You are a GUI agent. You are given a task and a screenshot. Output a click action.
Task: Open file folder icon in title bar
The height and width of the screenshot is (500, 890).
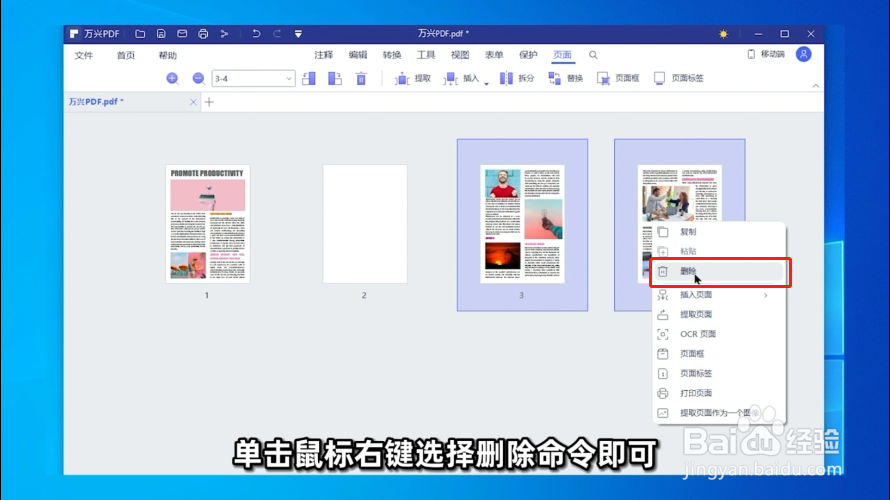pos(140,34)
